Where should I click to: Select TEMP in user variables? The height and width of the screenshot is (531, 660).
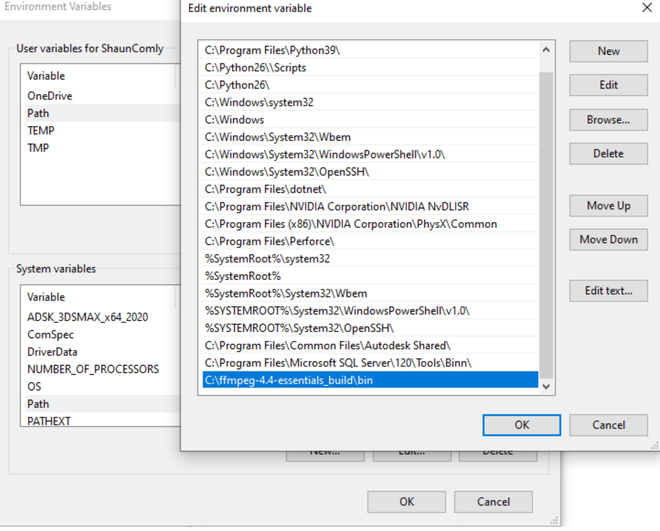pyautogui.click(x=103, y=130)
